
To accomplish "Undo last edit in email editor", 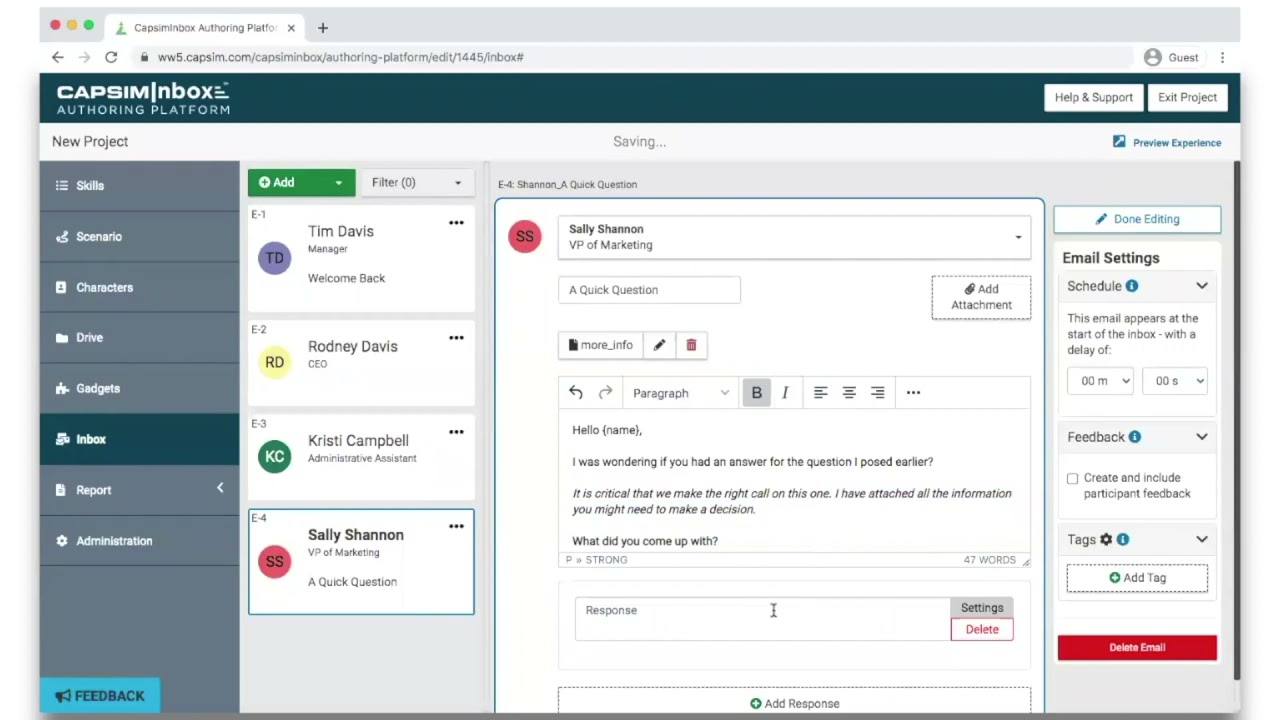I will pos(576,393).
